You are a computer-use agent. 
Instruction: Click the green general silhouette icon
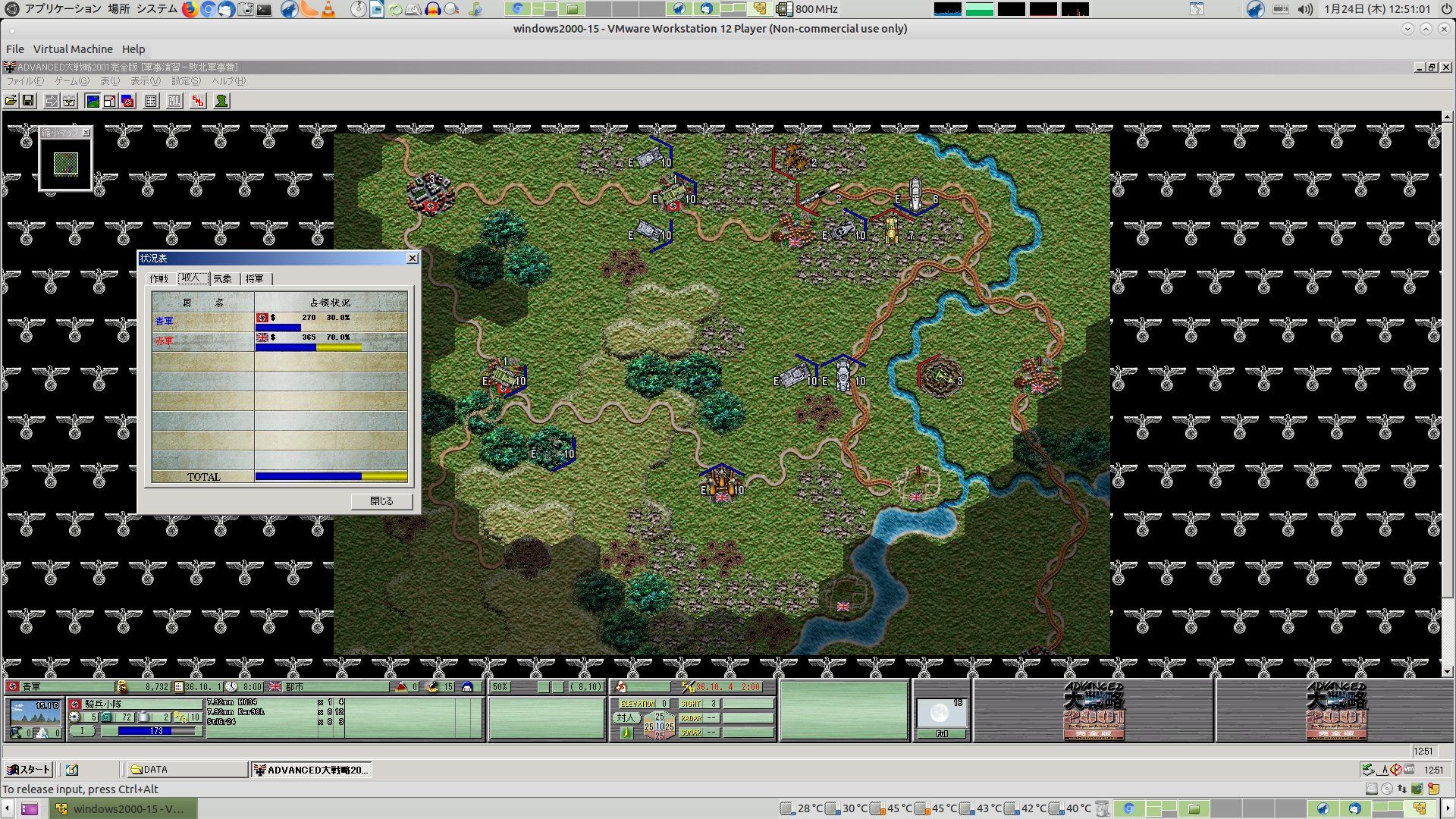221,101
